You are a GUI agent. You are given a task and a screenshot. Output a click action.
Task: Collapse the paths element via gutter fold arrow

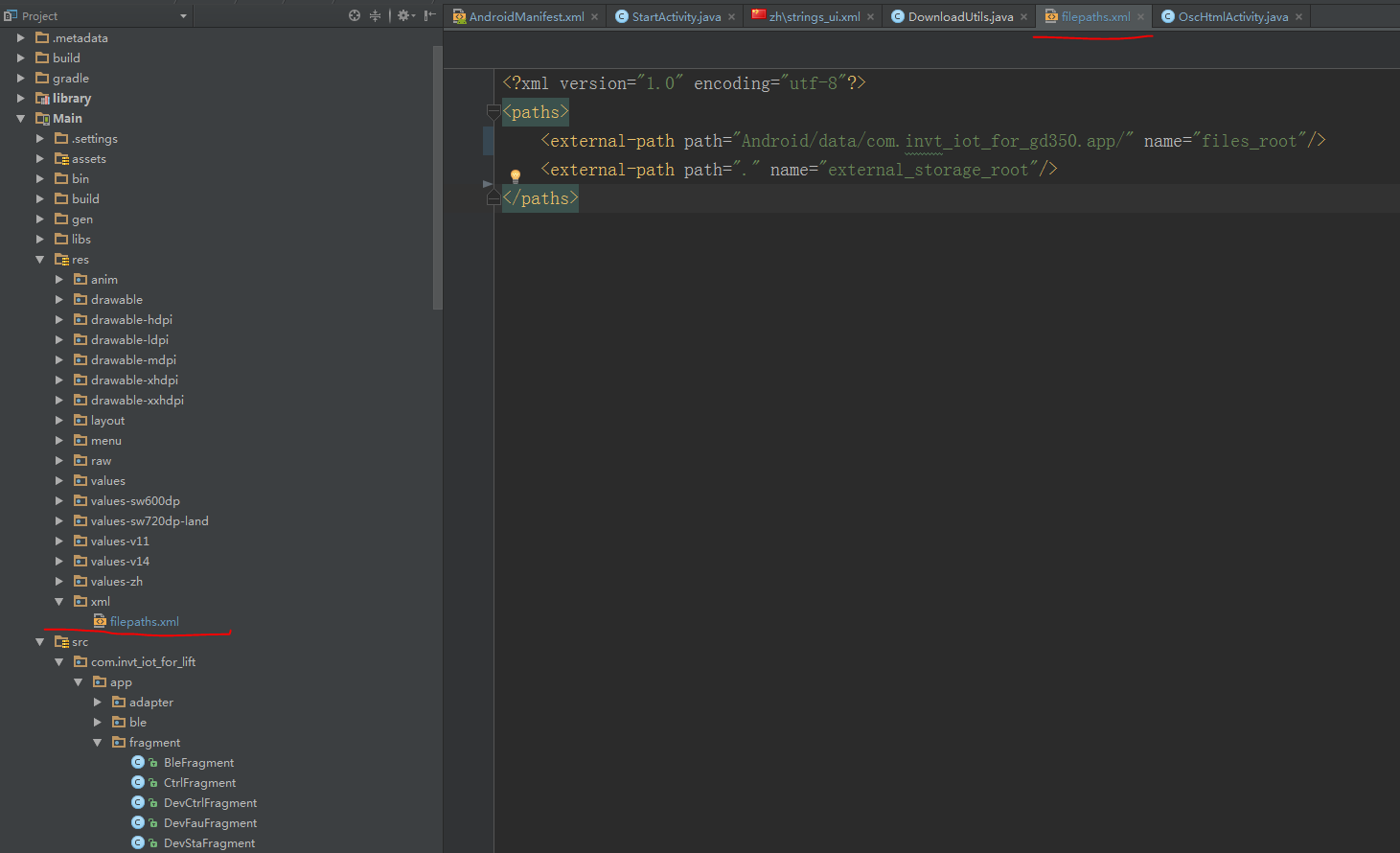click(493, 111)
